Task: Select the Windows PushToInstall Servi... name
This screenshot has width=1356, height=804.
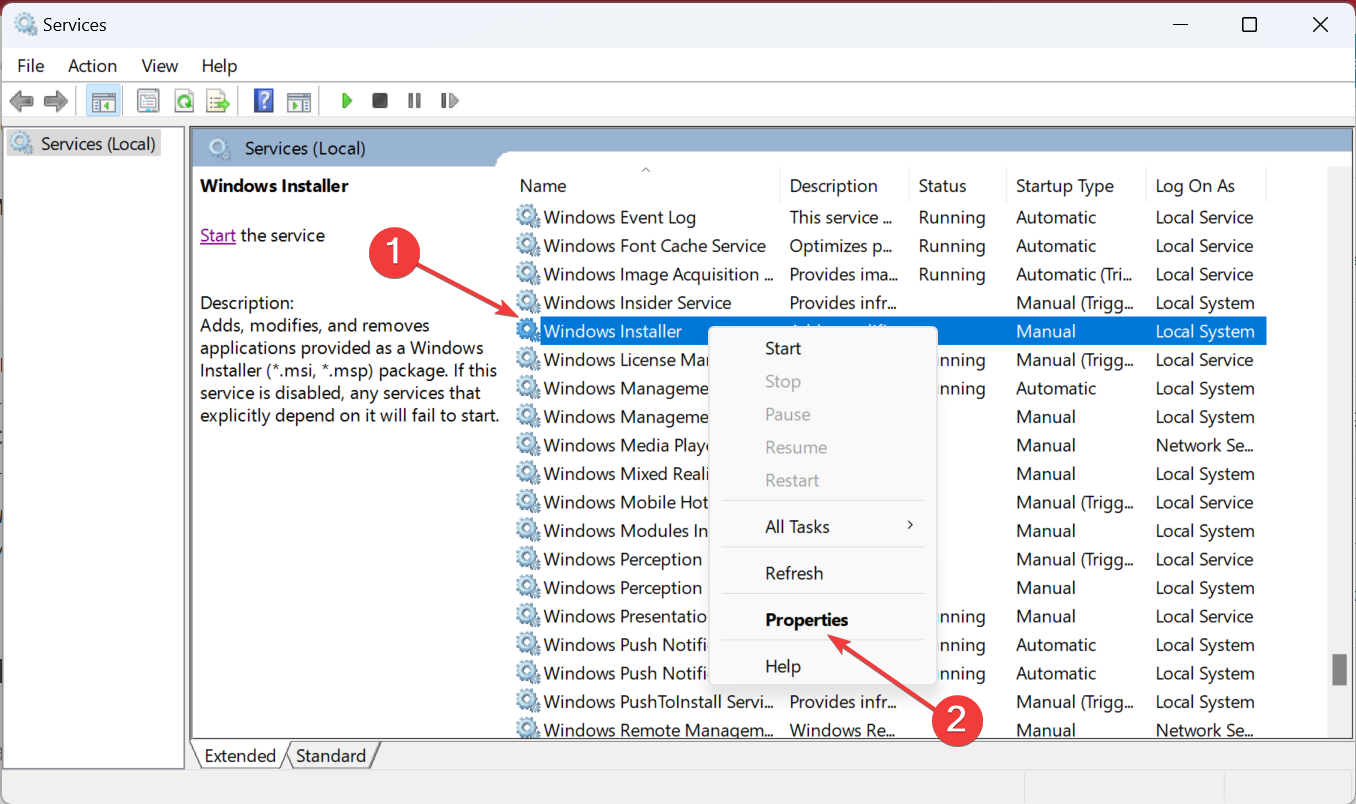Action: coord(659,701)
